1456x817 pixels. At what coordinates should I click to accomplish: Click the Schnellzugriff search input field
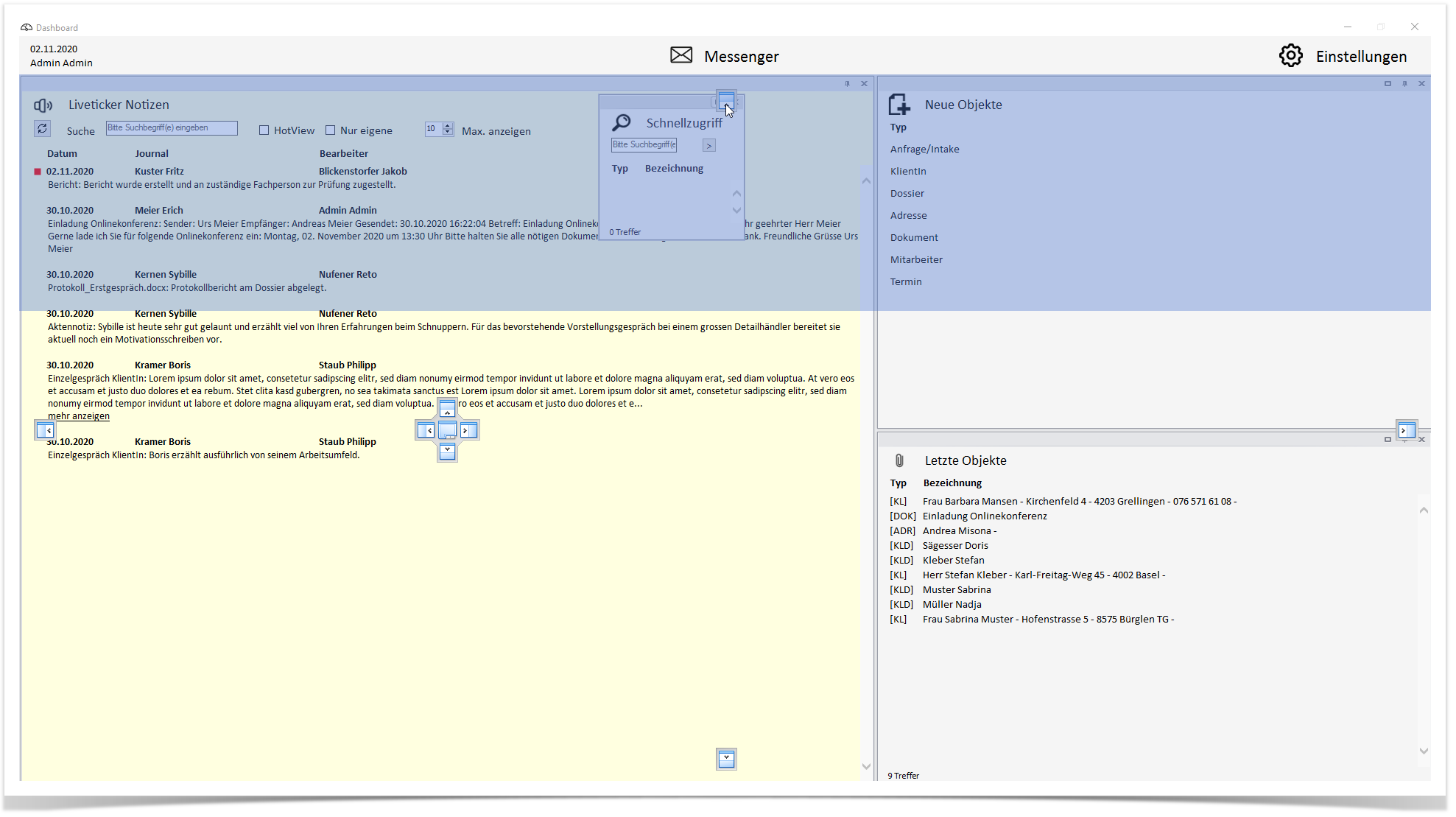tap(644, 145)
